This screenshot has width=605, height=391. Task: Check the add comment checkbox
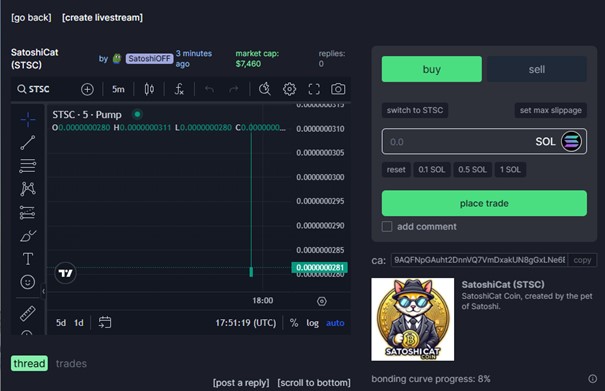tap(387, 227)
